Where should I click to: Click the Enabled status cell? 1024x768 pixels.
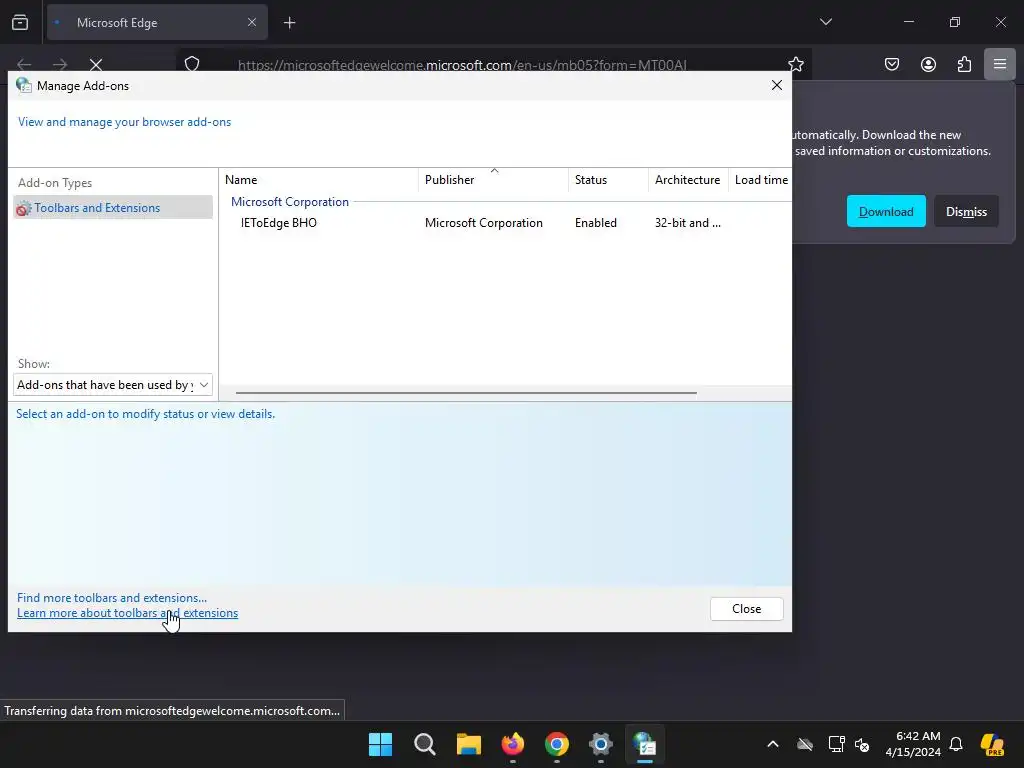point(596,223)
